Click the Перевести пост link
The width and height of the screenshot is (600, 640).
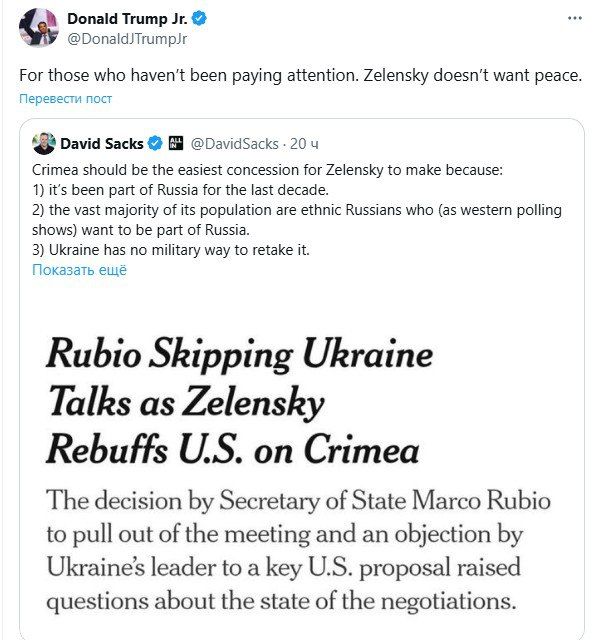(65, 99)
